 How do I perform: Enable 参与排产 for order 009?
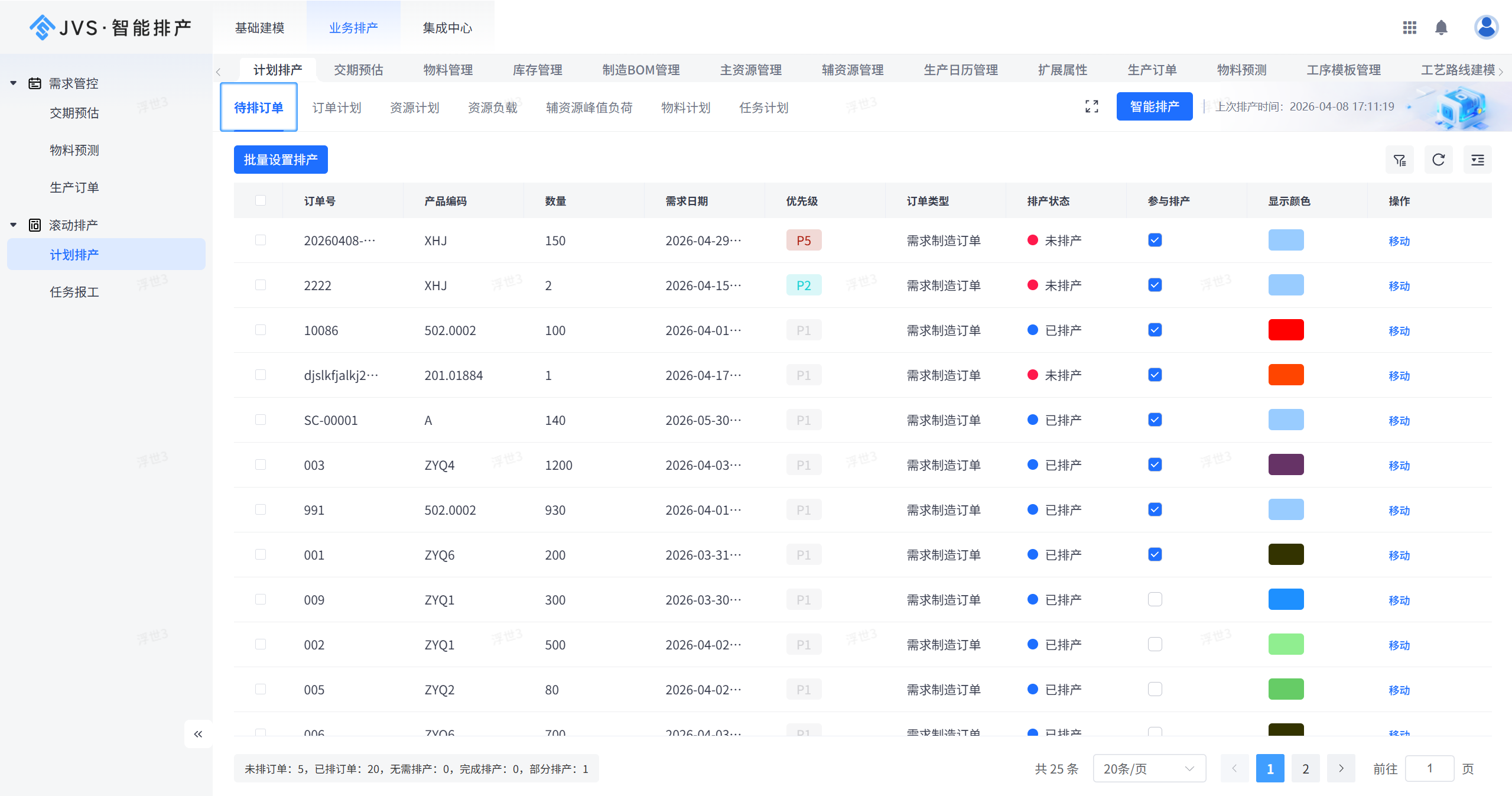tap(1155, 599)
